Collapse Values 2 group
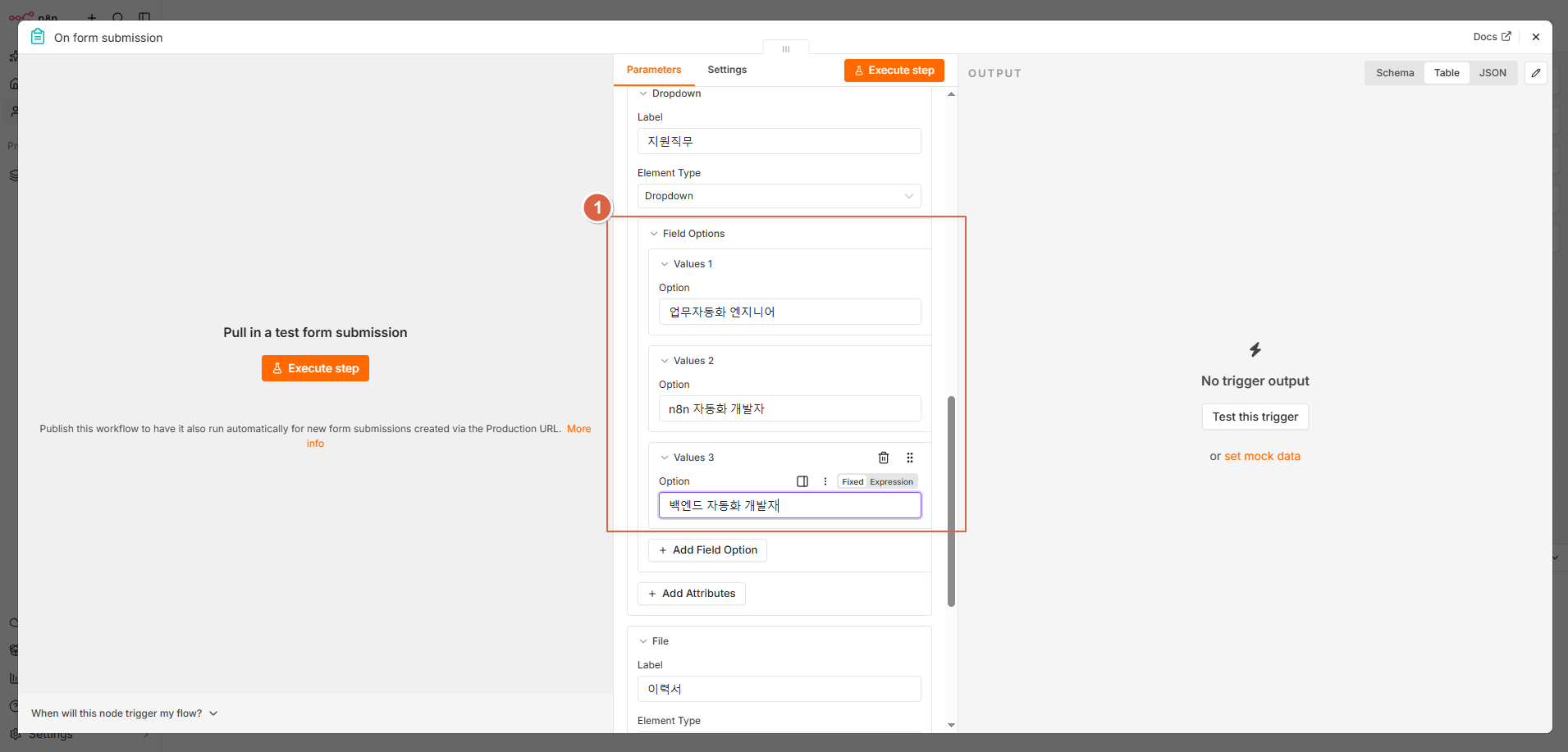Viewport: 1568px width, 752px height. pyautogui.click(x=665, y=361)
